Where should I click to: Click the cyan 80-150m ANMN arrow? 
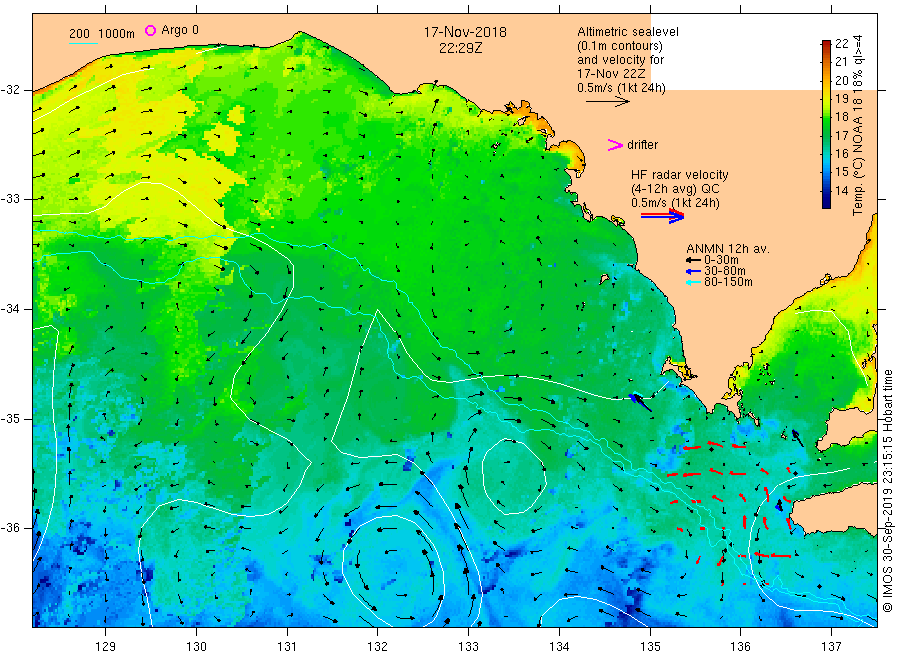coord(693,282)
